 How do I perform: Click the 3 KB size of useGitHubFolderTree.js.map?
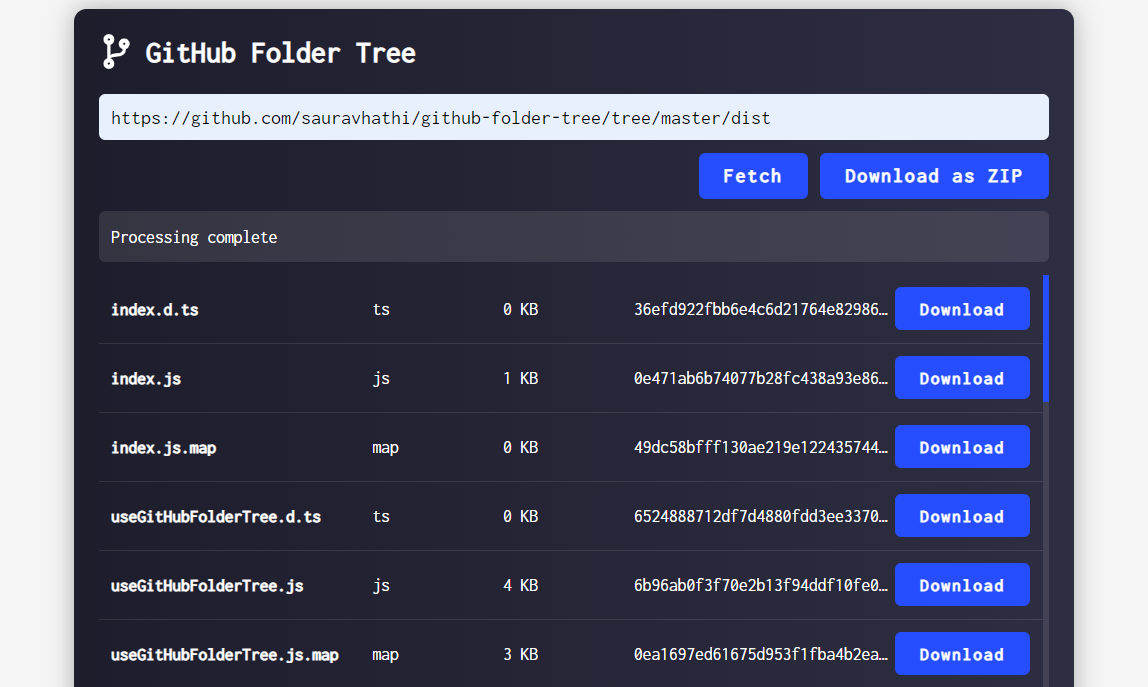point(521,654)
